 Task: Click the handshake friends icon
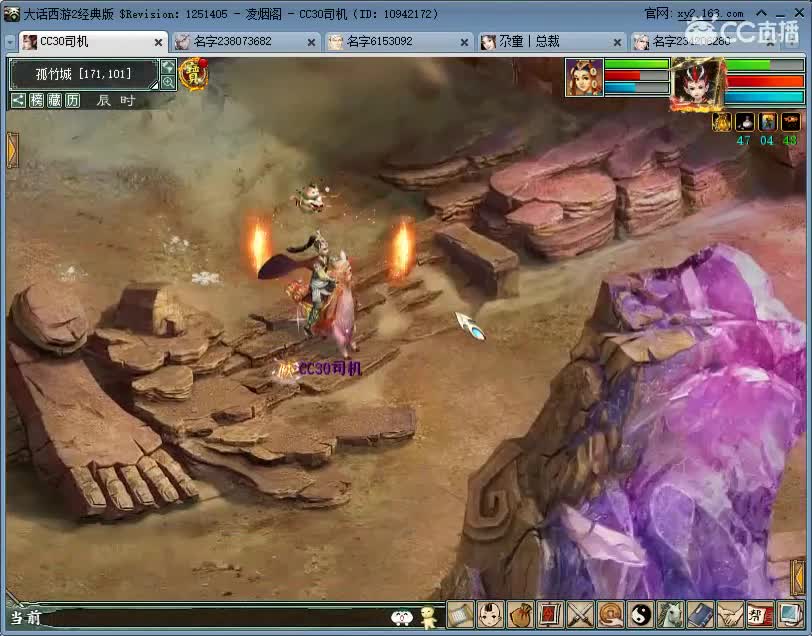tap(730, 615)
